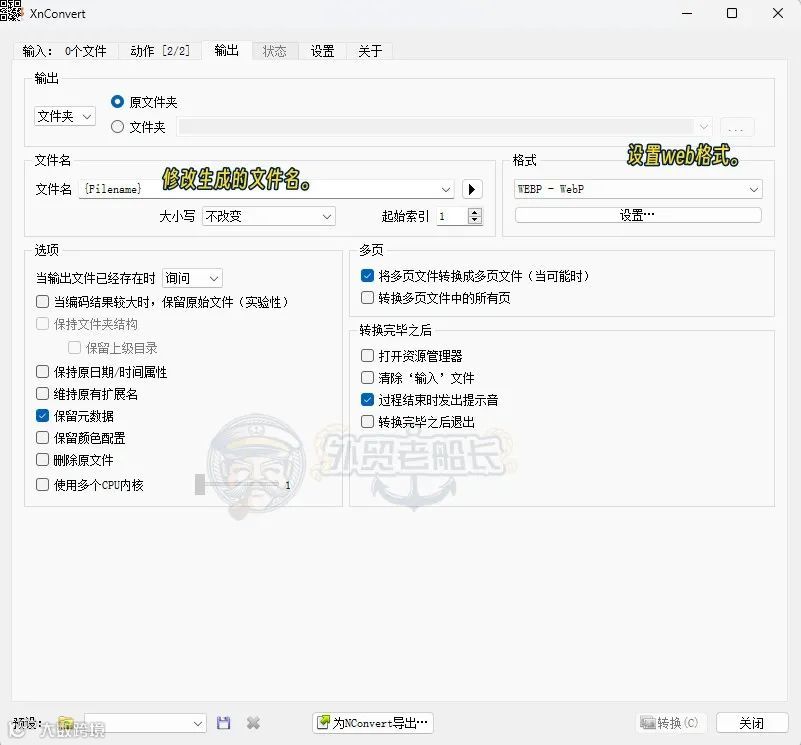Click the 关闭 button

pos(751,723)
